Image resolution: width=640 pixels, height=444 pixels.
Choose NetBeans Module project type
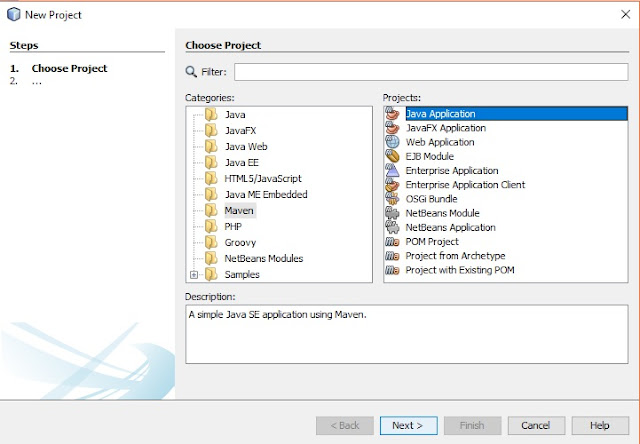(x=442, y=213)
